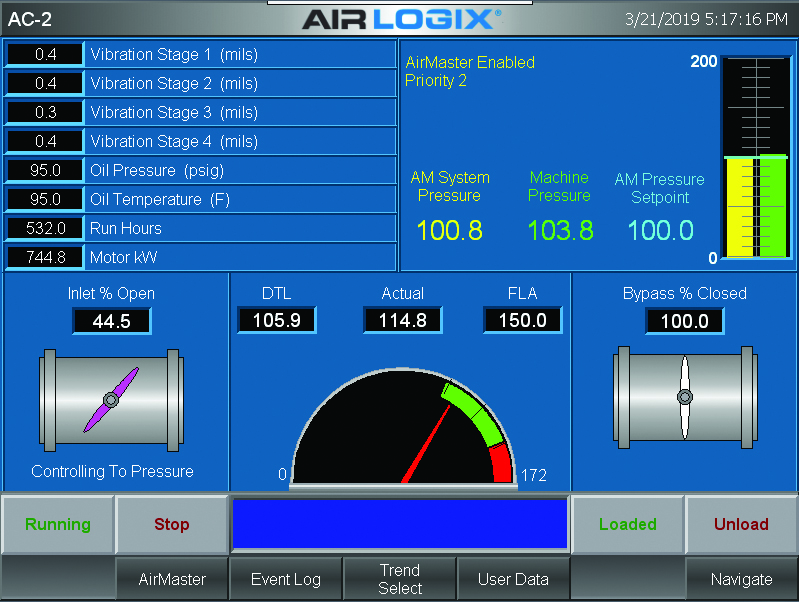Select the Inlet % Open value 44.5
799x602 pixels.
pos(112,321)
